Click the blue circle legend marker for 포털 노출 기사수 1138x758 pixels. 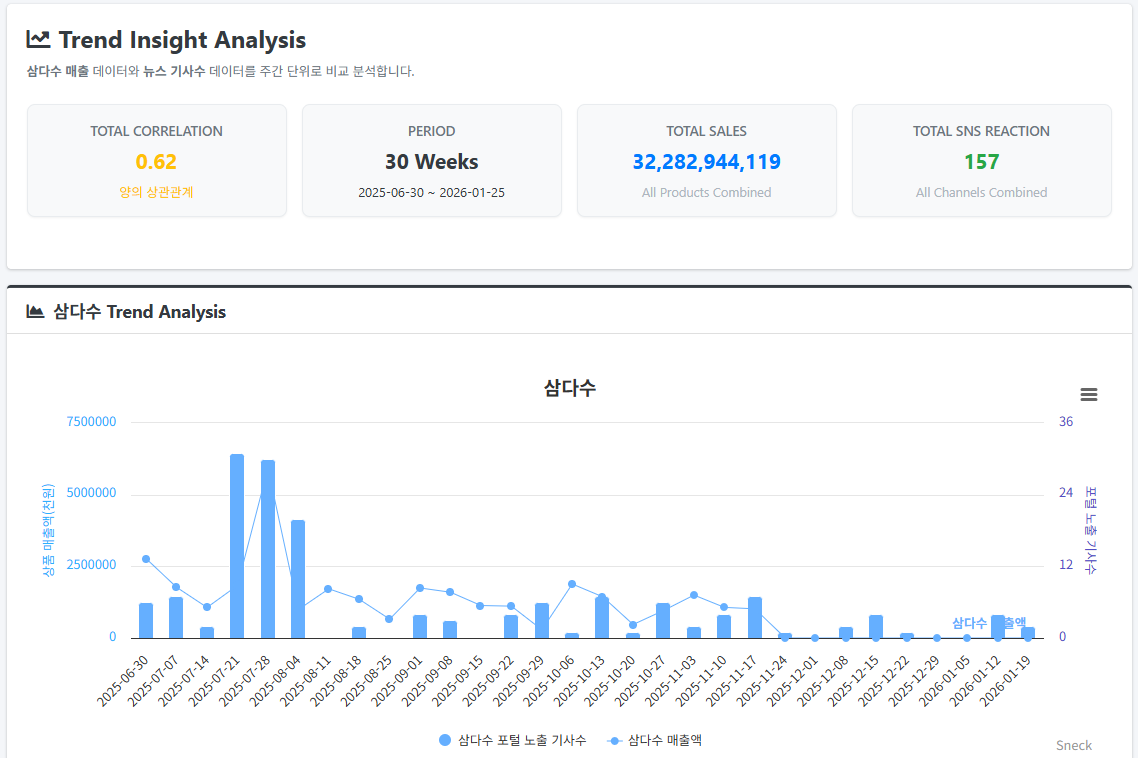445,740
